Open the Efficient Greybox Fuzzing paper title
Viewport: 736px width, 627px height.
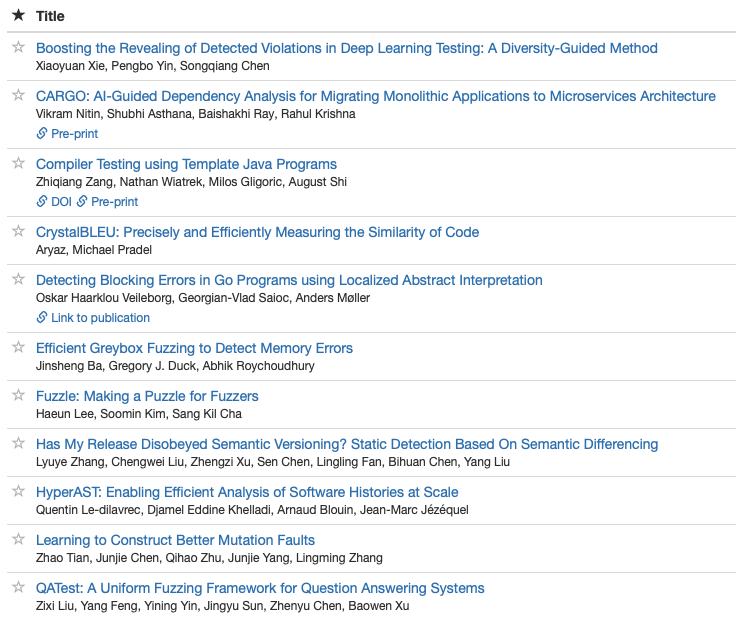194,348
